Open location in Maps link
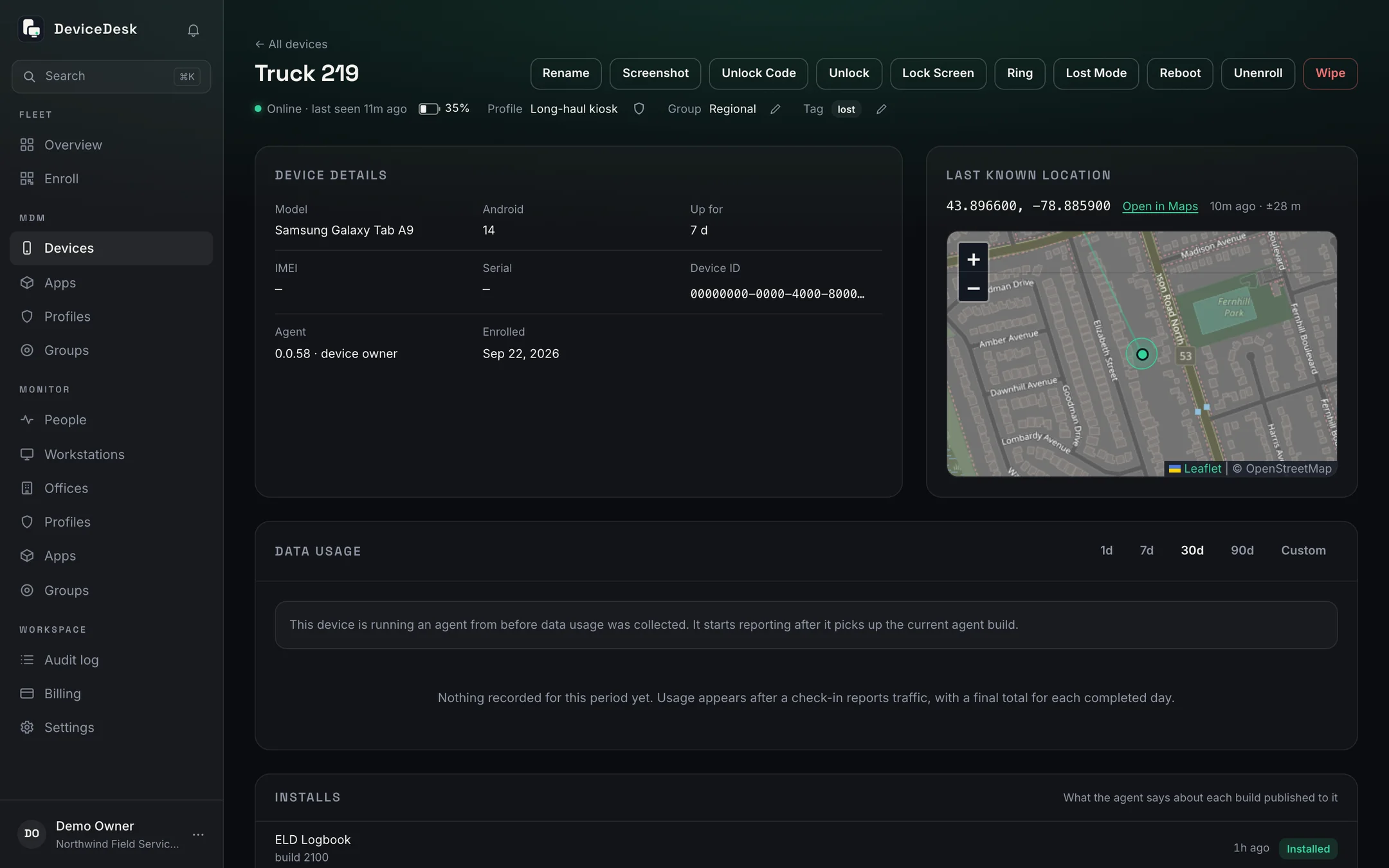Viewport: 1389px width, 868px height. point(1160,206)
